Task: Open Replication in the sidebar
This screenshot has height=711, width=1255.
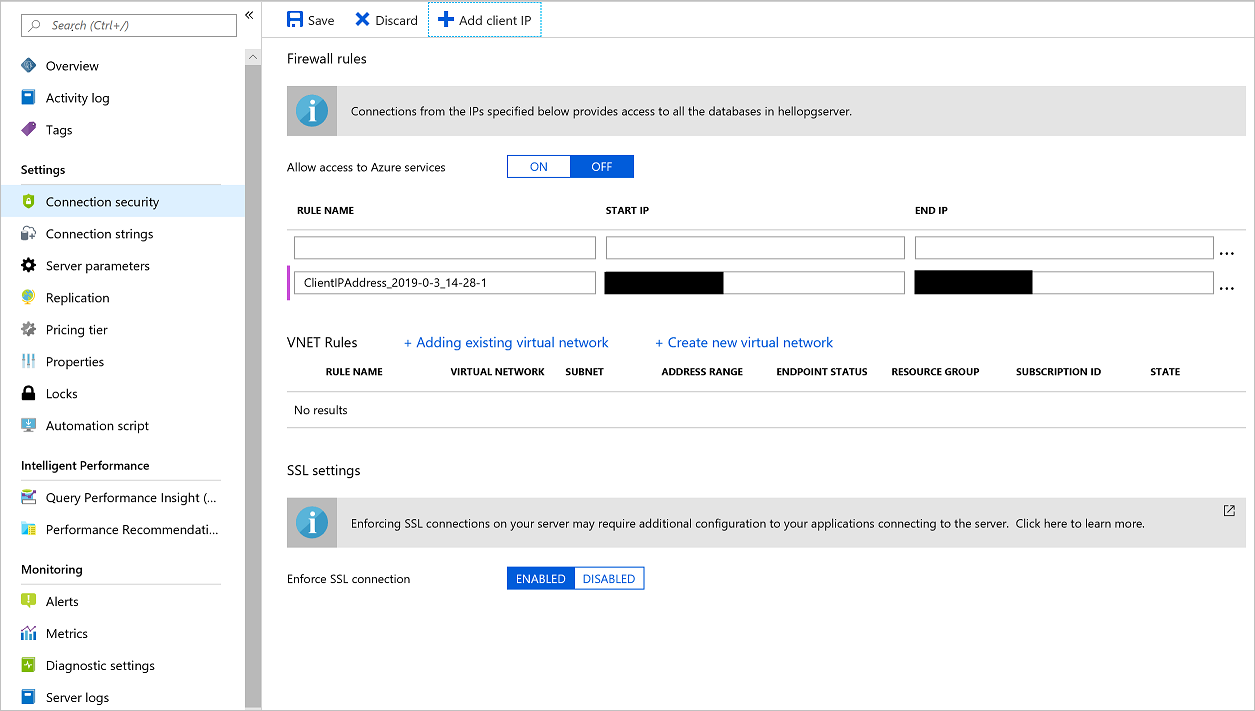Action: click(78, 298)
